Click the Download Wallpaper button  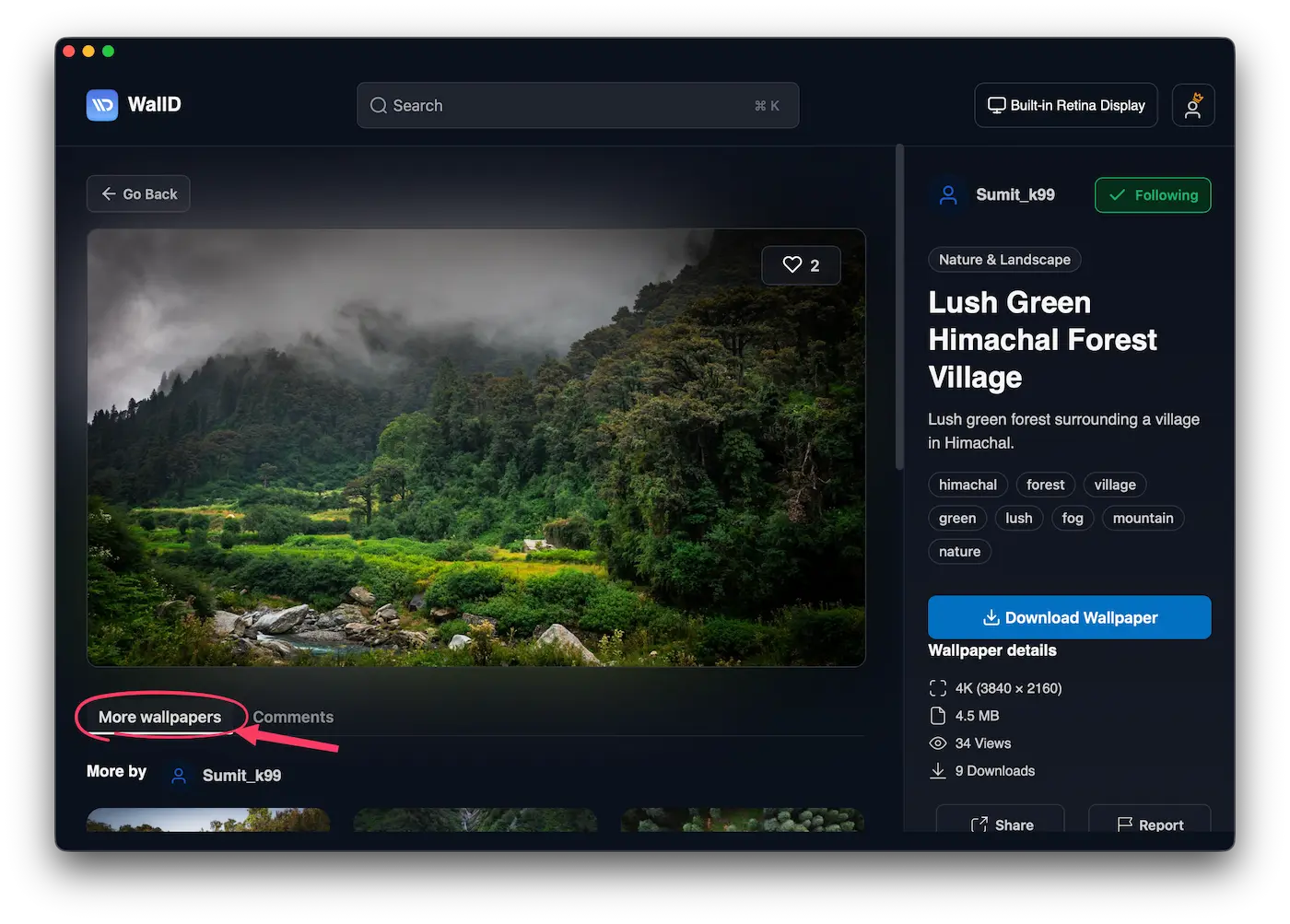tap(1069, 617)
